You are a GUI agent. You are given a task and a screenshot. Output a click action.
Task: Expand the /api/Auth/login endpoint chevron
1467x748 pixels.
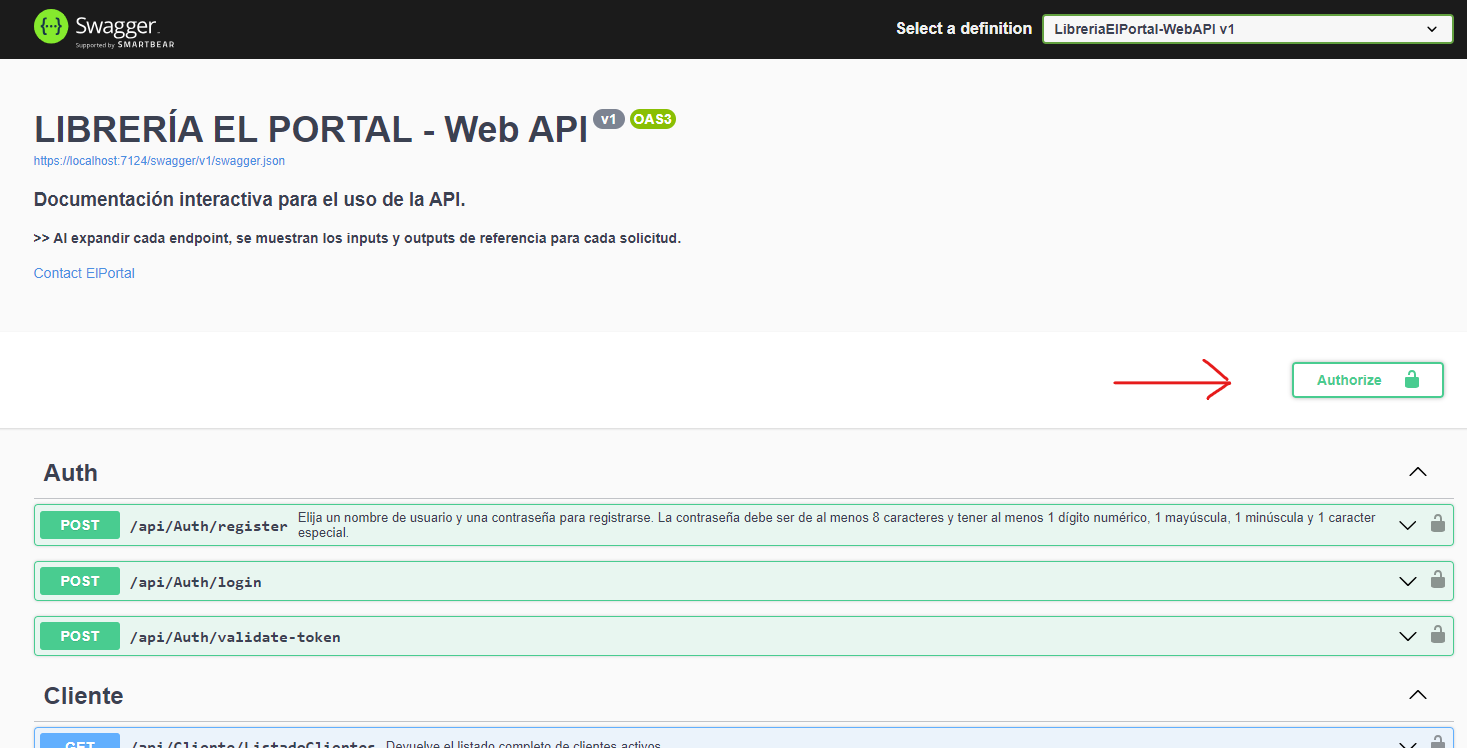point(1408,581)
